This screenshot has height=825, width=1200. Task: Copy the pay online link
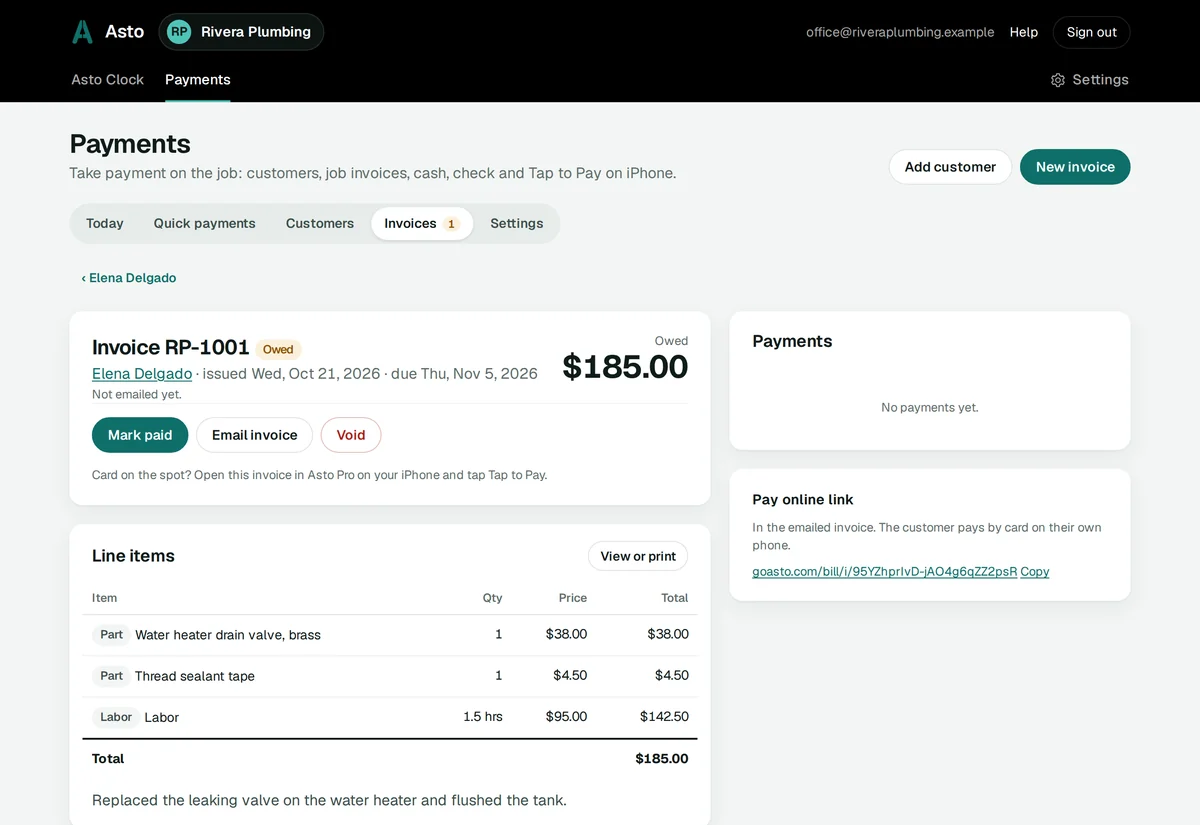coord(1035,572)
